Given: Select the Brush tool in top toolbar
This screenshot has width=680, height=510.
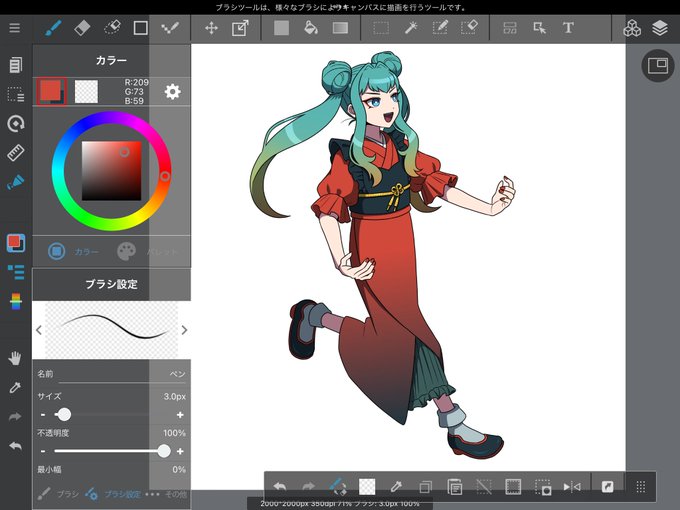Looking at the screenshot, I should tap(53, 28).
